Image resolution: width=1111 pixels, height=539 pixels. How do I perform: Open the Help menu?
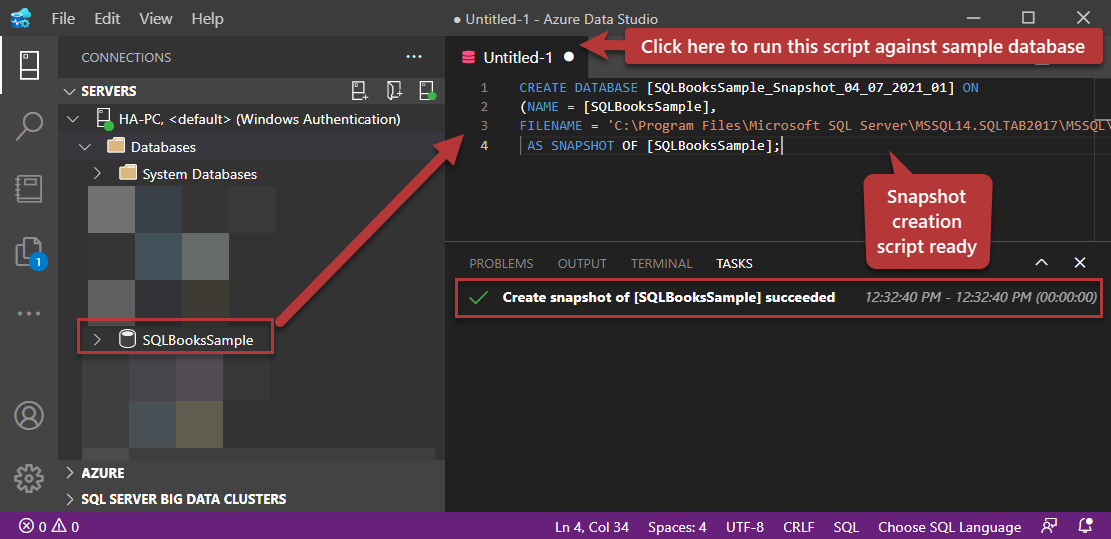[208, 18]
